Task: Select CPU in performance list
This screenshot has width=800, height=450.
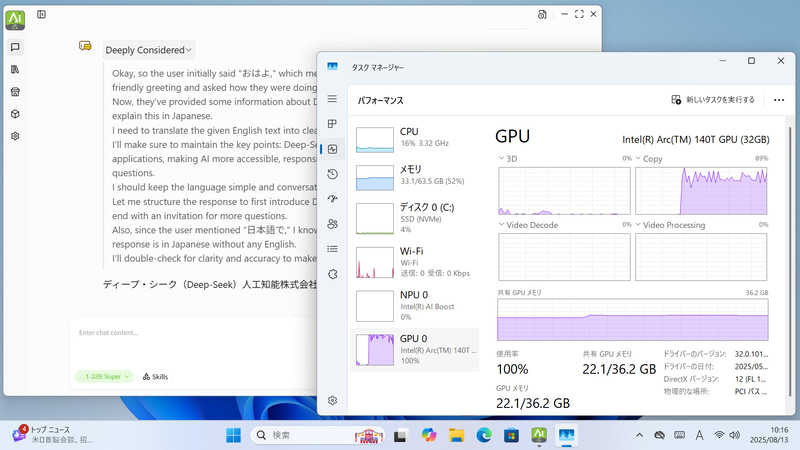Action: click(x=415, y=139)
